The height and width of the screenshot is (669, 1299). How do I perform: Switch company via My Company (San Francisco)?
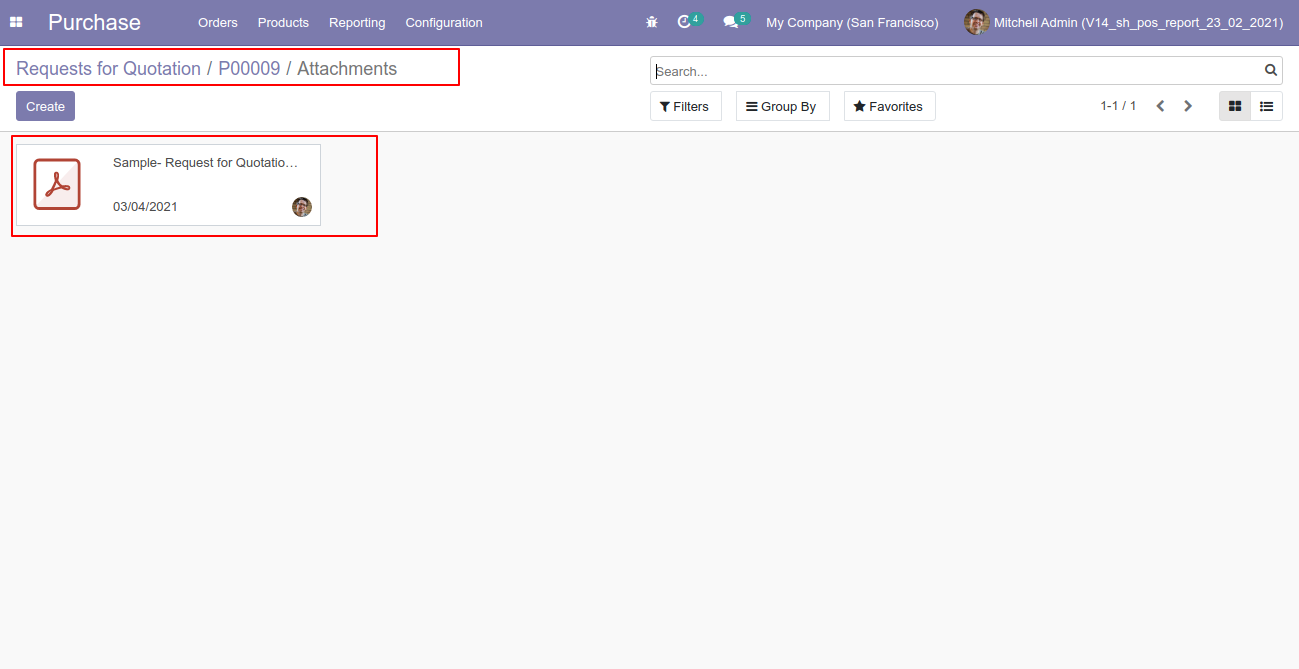852,22
